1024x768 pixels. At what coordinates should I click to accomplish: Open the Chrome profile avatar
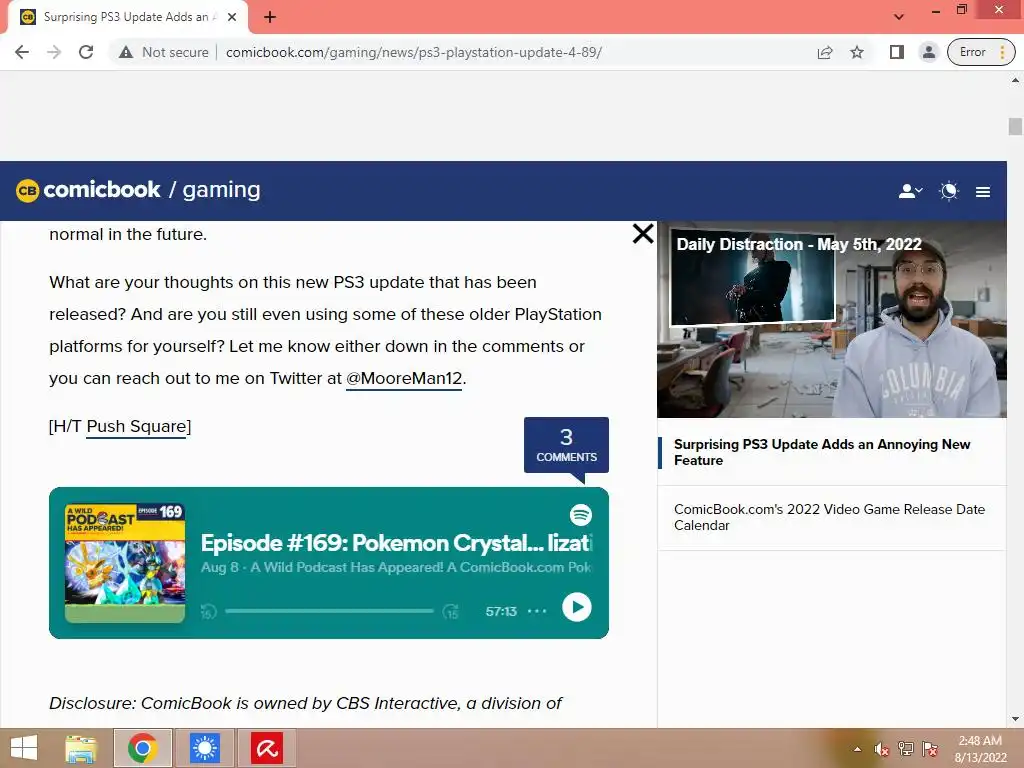(x=928, y=52)
